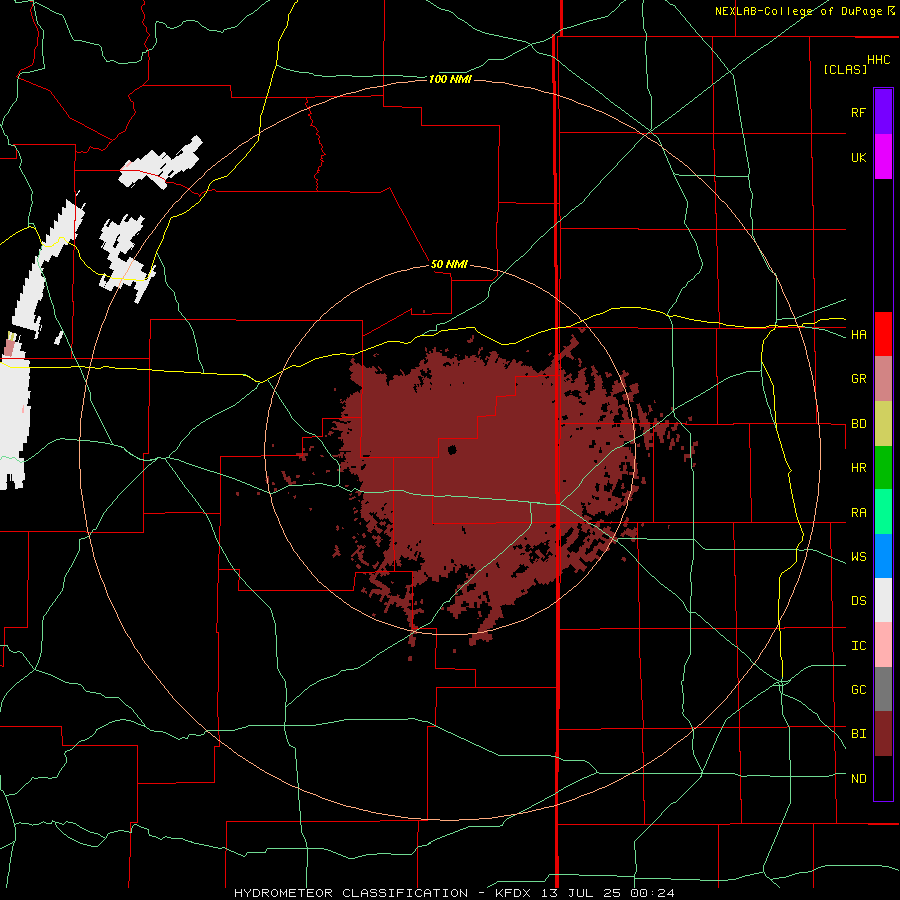Click the RA legend label
The image size is (900, 900).
858,513
